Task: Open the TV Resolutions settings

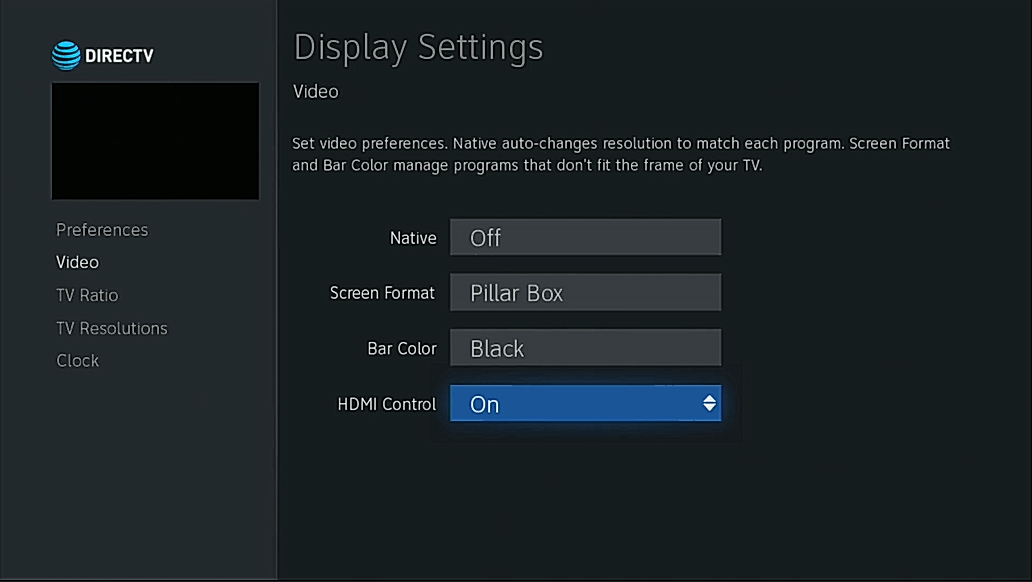Action: pos(111,327)
